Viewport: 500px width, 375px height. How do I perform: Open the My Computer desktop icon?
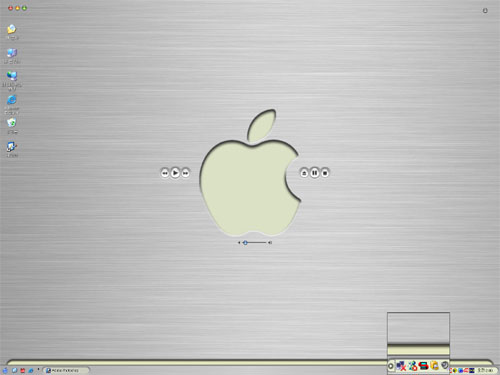pos(12,53)
